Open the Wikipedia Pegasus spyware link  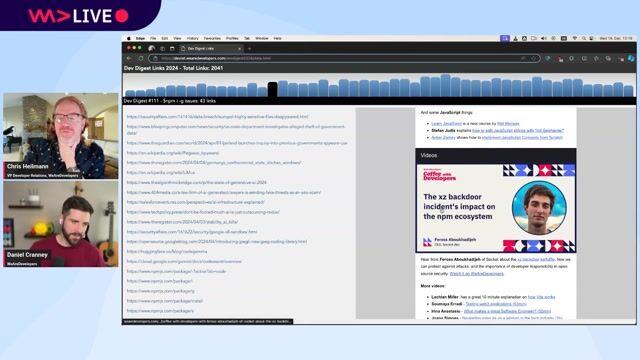pos(173,153)
